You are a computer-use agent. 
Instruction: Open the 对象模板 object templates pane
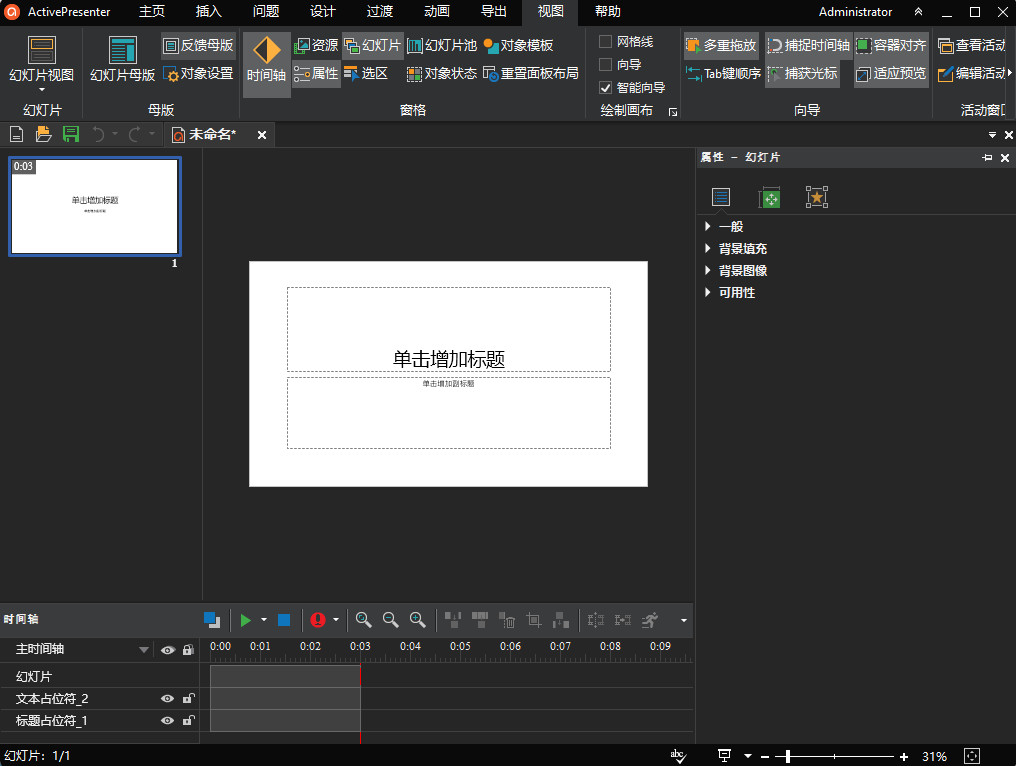pyautogui.click(x=518, y=45)
